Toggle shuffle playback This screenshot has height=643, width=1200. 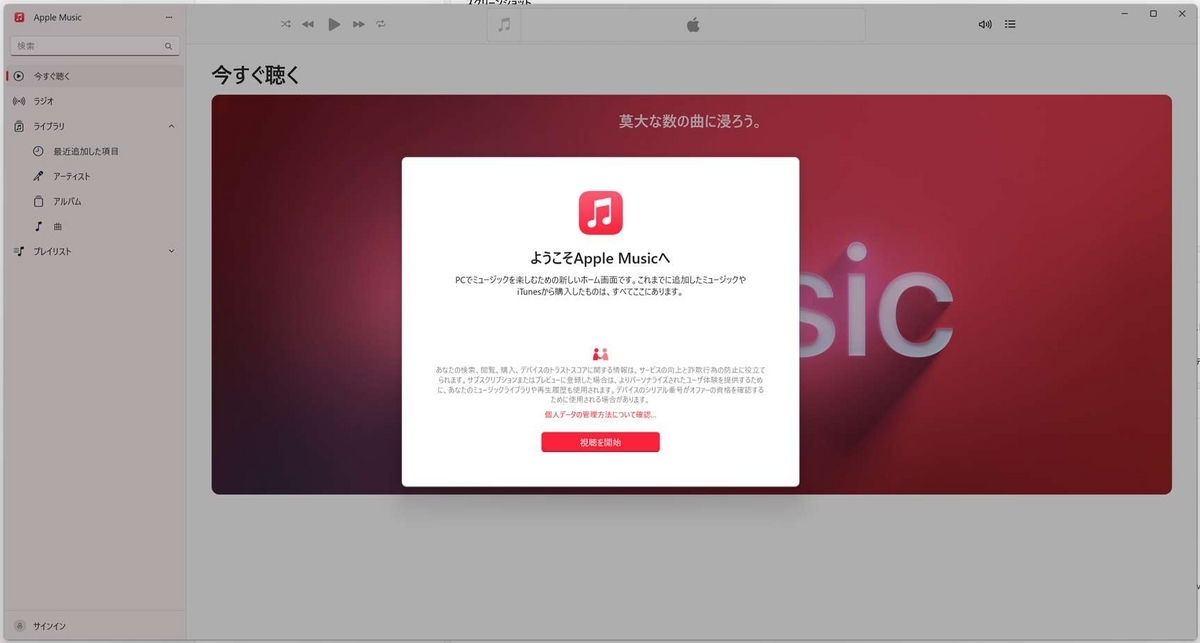[286, 24]
